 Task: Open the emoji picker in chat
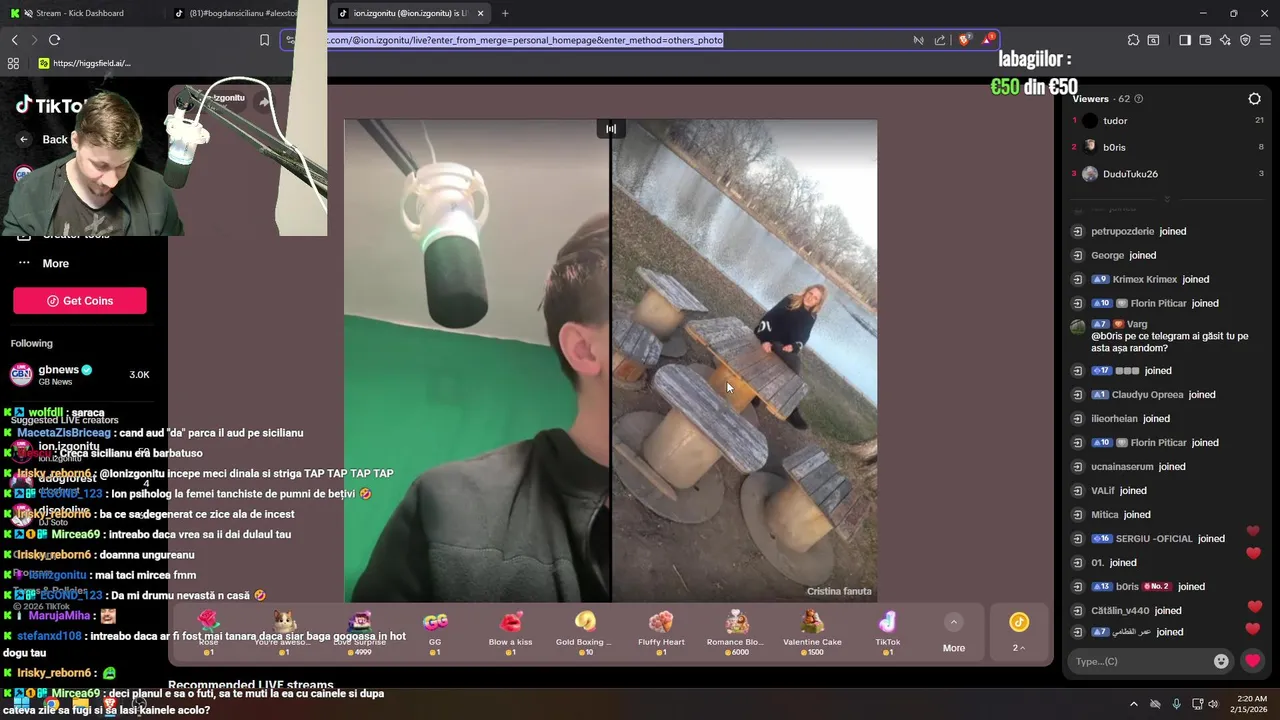click(x=1221, y=661)
